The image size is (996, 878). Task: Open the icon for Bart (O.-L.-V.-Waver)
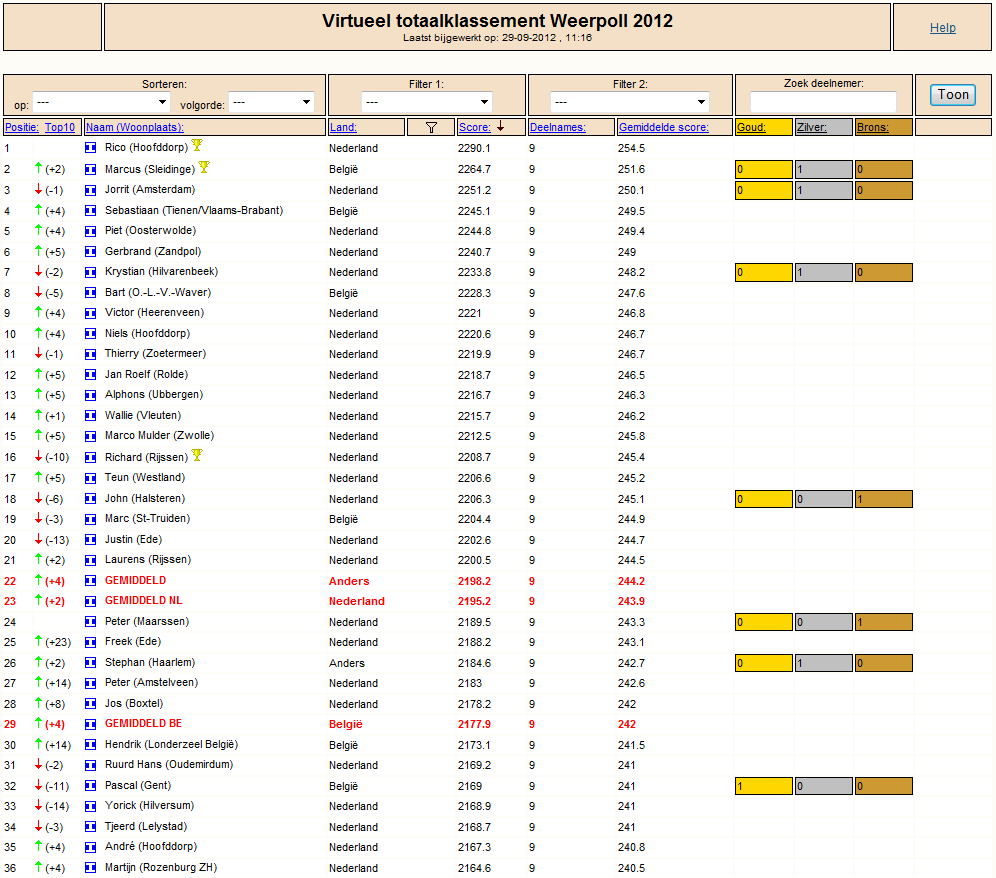point(91,293)
